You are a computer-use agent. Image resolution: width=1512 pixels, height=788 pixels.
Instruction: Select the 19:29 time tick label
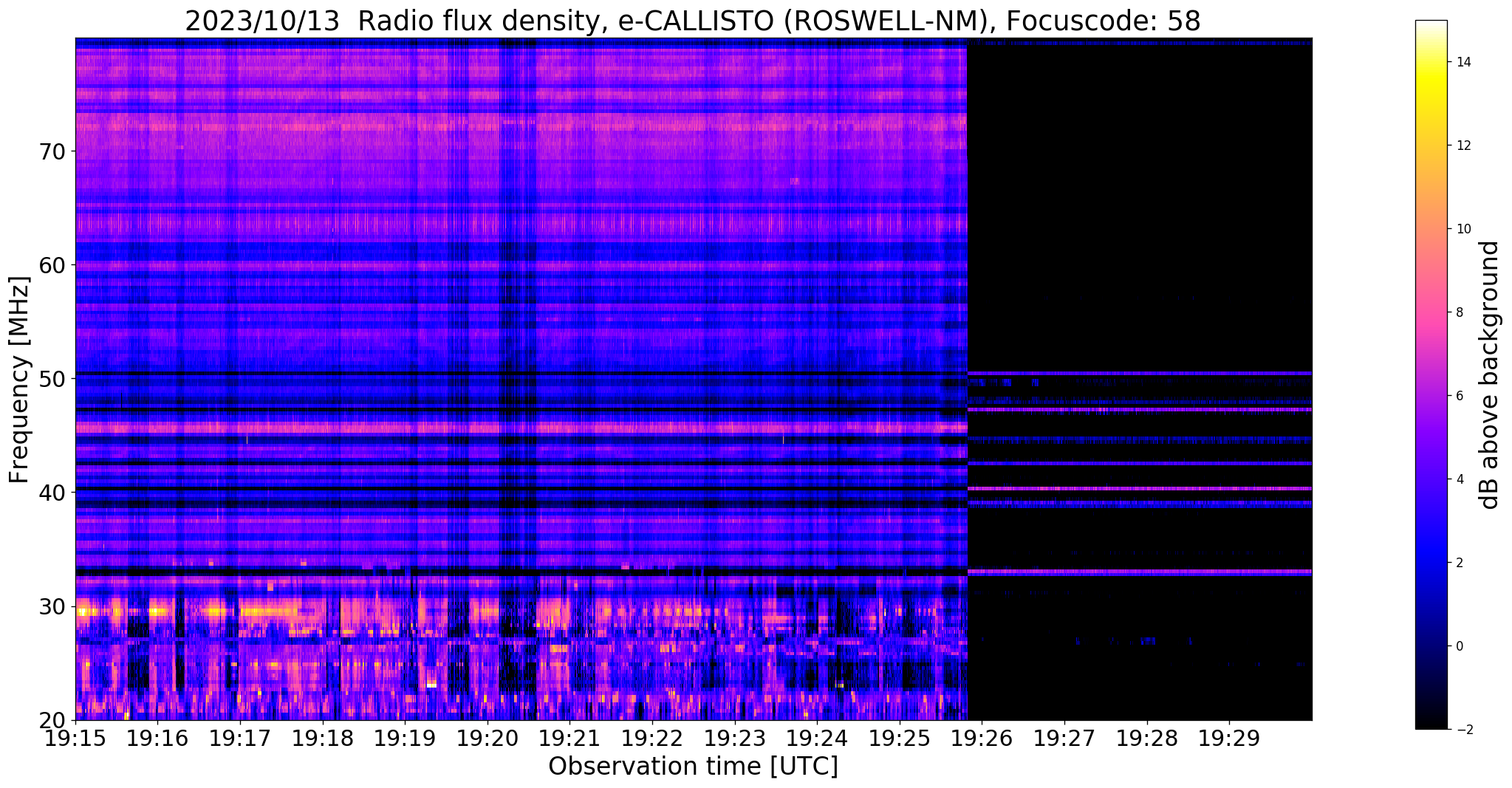(x=1229, y=738)
